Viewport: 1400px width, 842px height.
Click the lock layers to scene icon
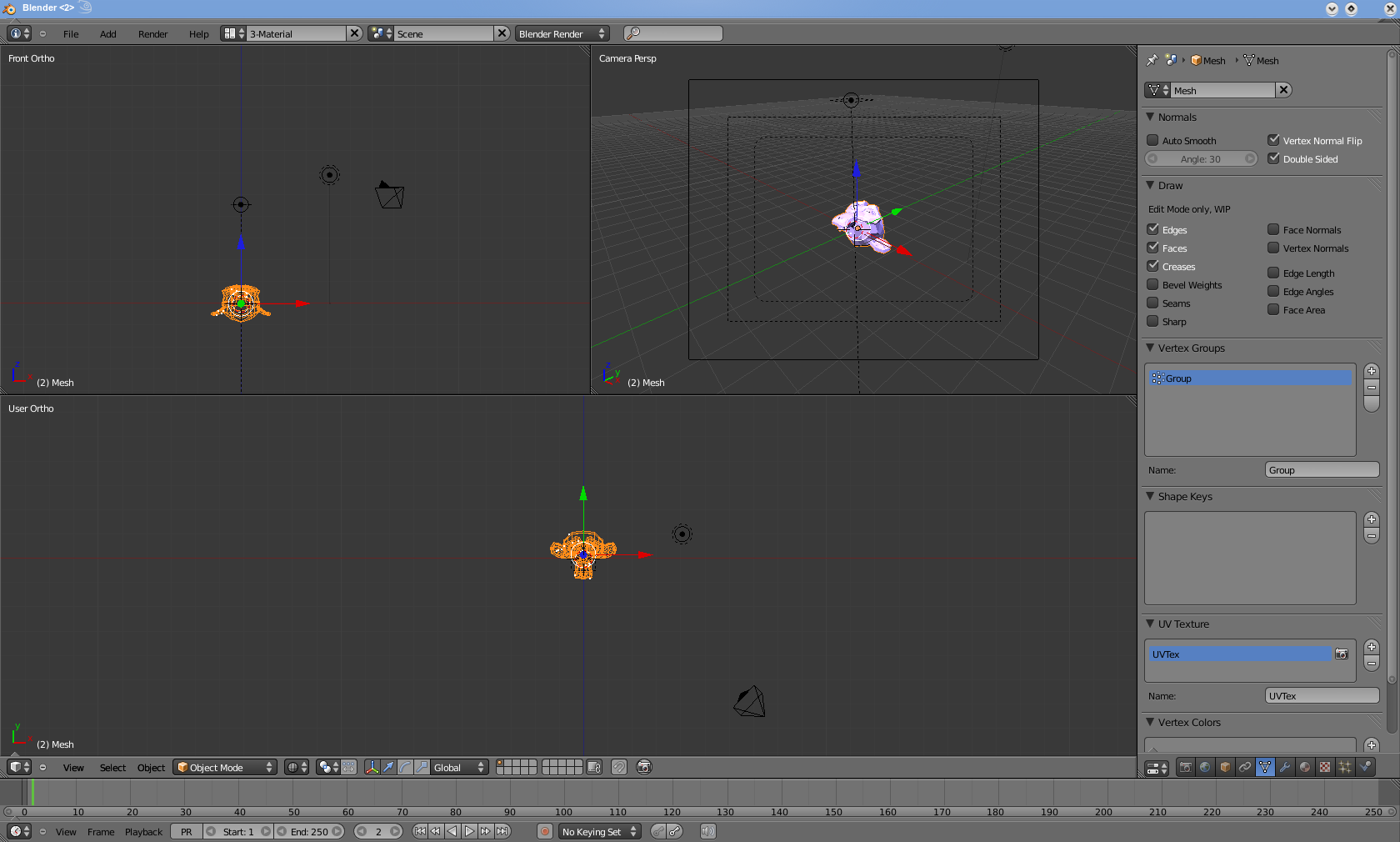[x=594, y=767]
